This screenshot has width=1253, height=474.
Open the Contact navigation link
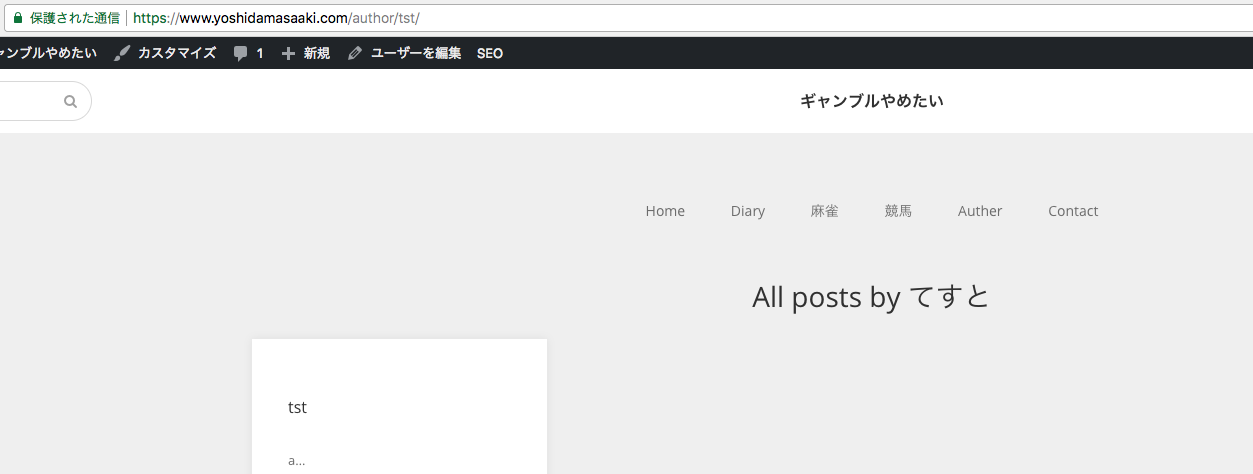[1073, 211]
